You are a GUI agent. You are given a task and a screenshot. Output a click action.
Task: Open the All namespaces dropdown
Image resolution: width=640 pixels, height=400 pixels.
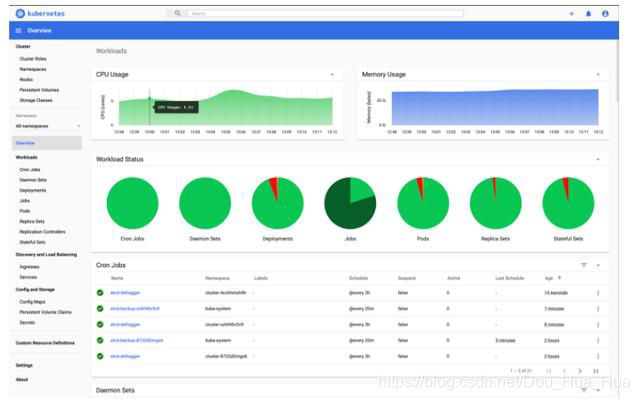48,126
